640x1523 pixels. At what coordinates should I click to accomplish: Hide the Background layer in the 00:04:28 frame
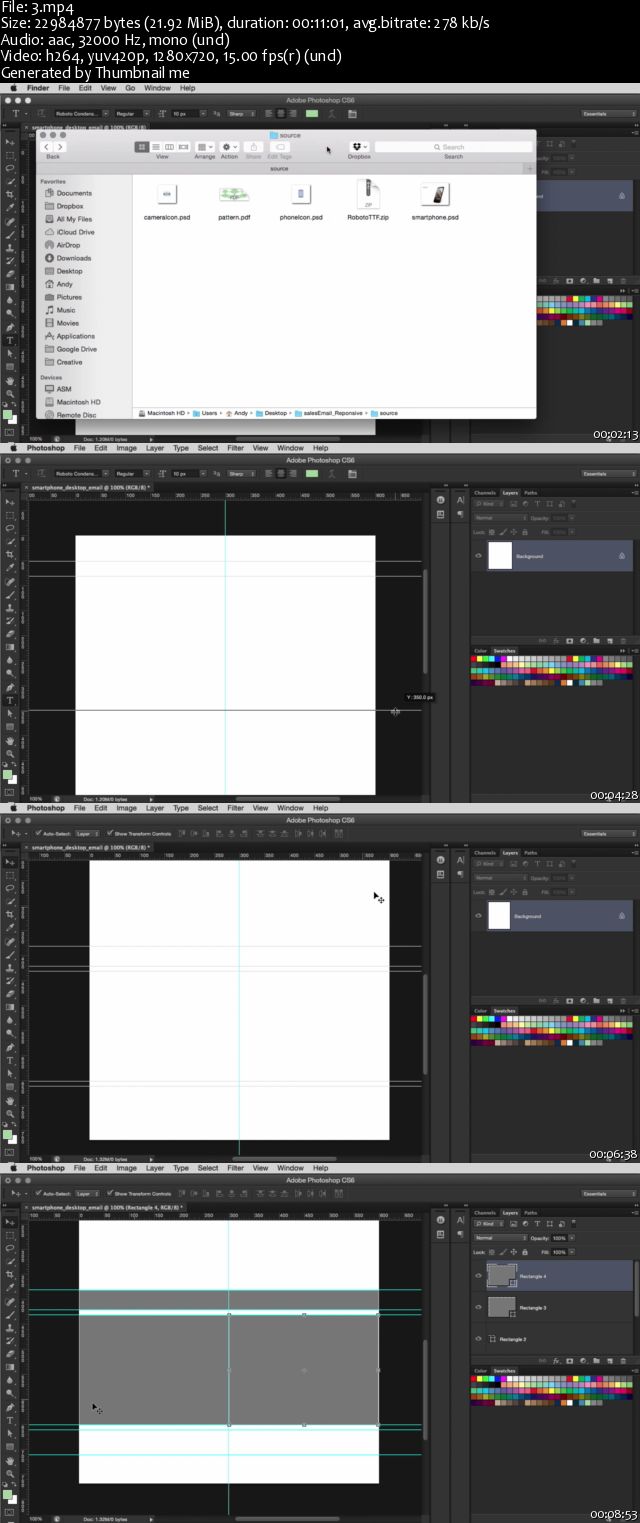[478, 555]
